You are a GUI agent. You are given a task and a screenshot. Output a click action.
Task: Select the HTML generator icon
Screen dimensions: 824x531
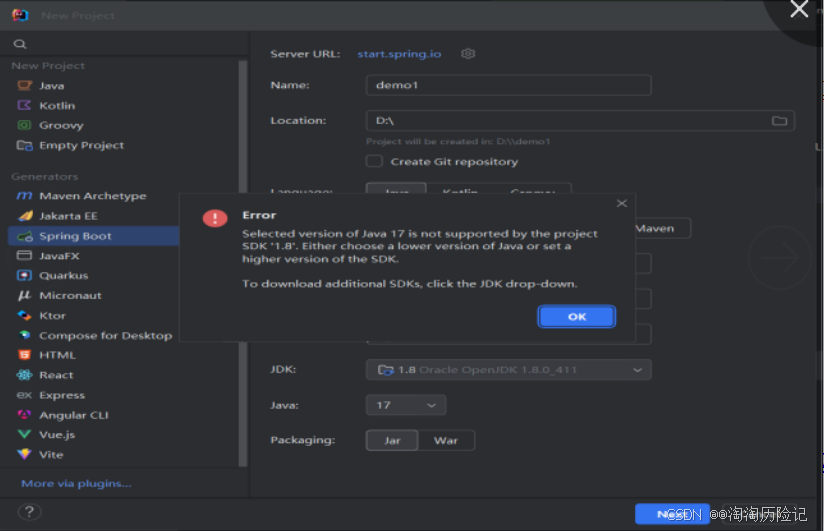(24, 355)
